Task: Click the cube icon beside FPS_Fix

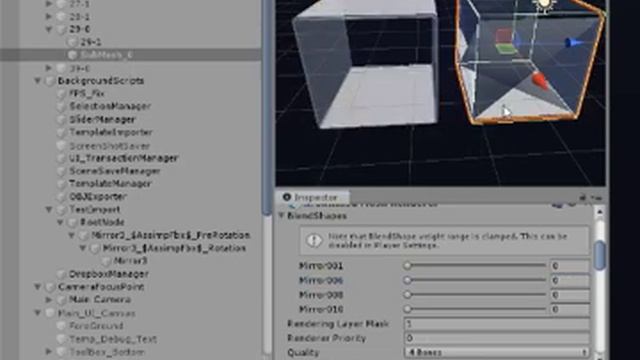Action: click(x=61, y=93)
